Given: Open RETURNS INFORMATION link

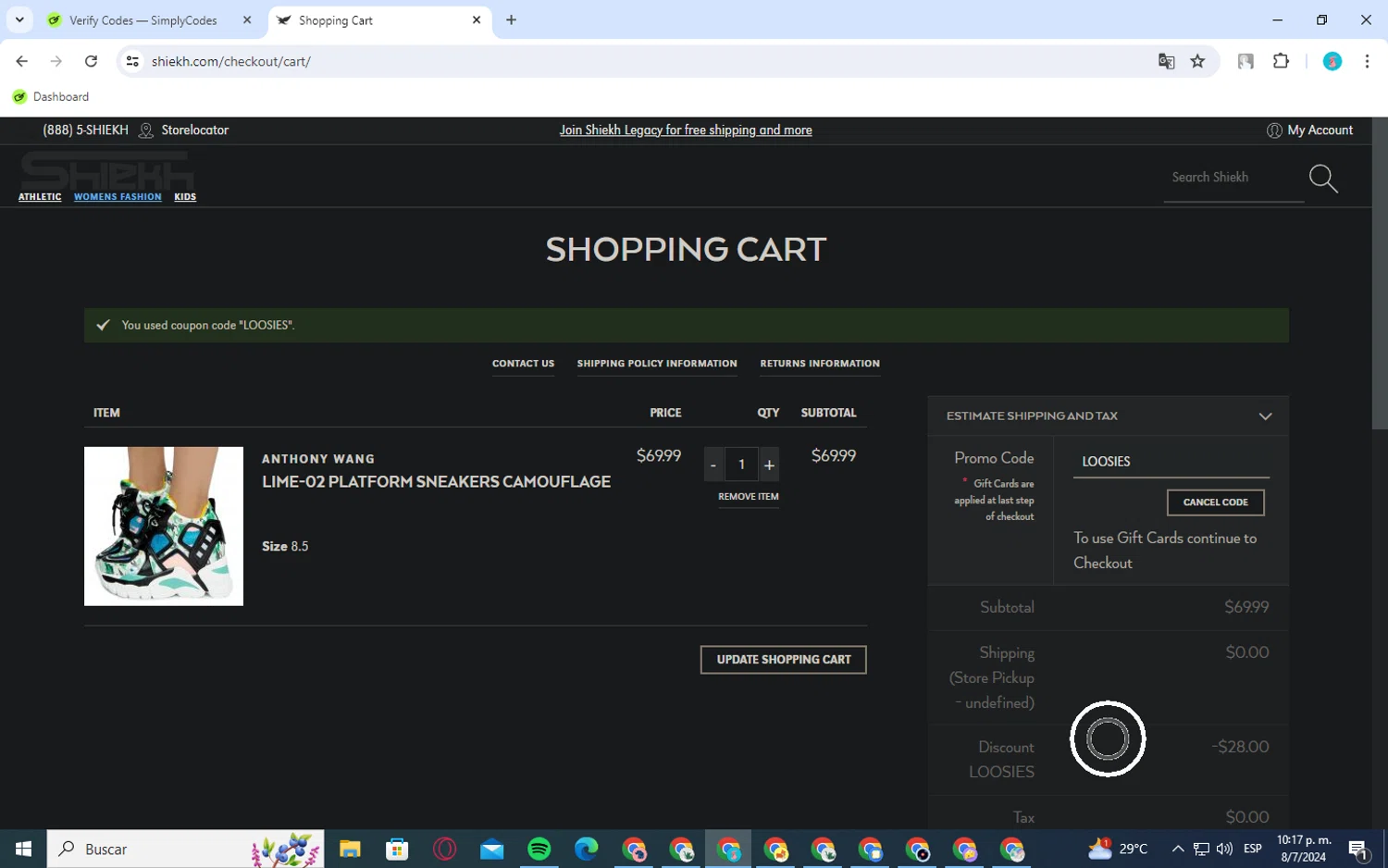Looking at the screenshot, I should (820, 364).
